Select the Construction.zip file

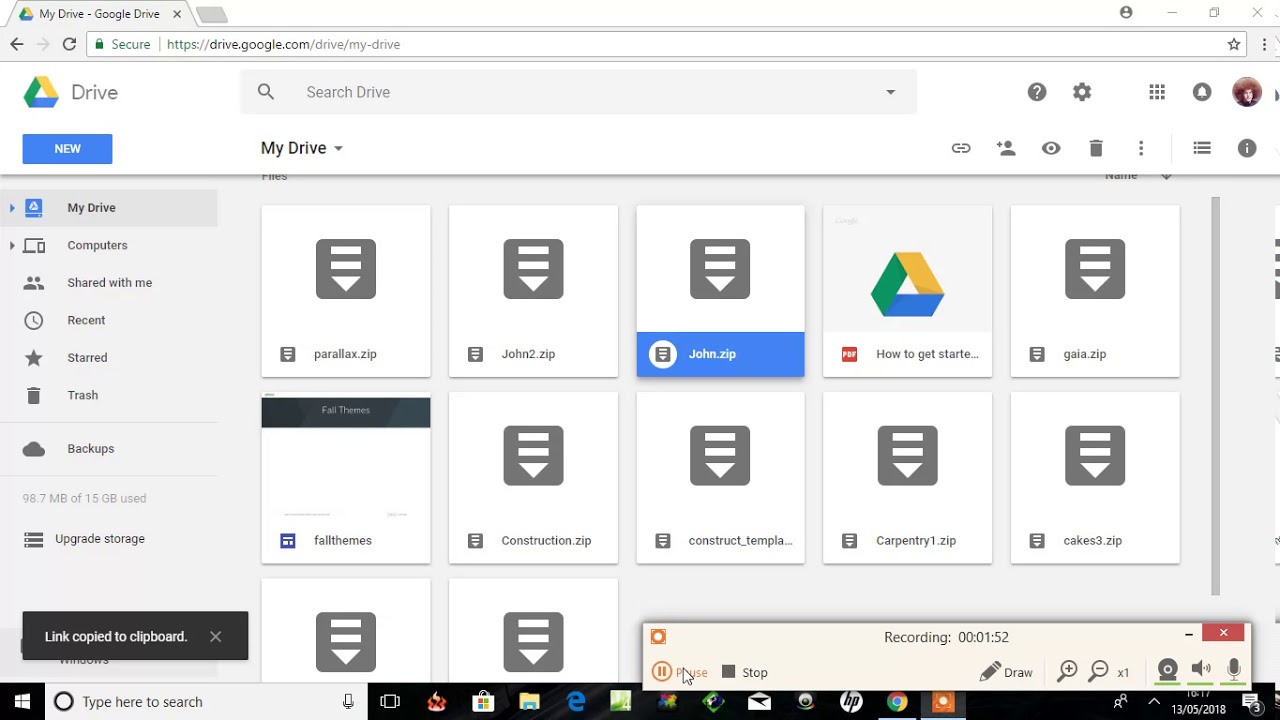tap(533, 478)
